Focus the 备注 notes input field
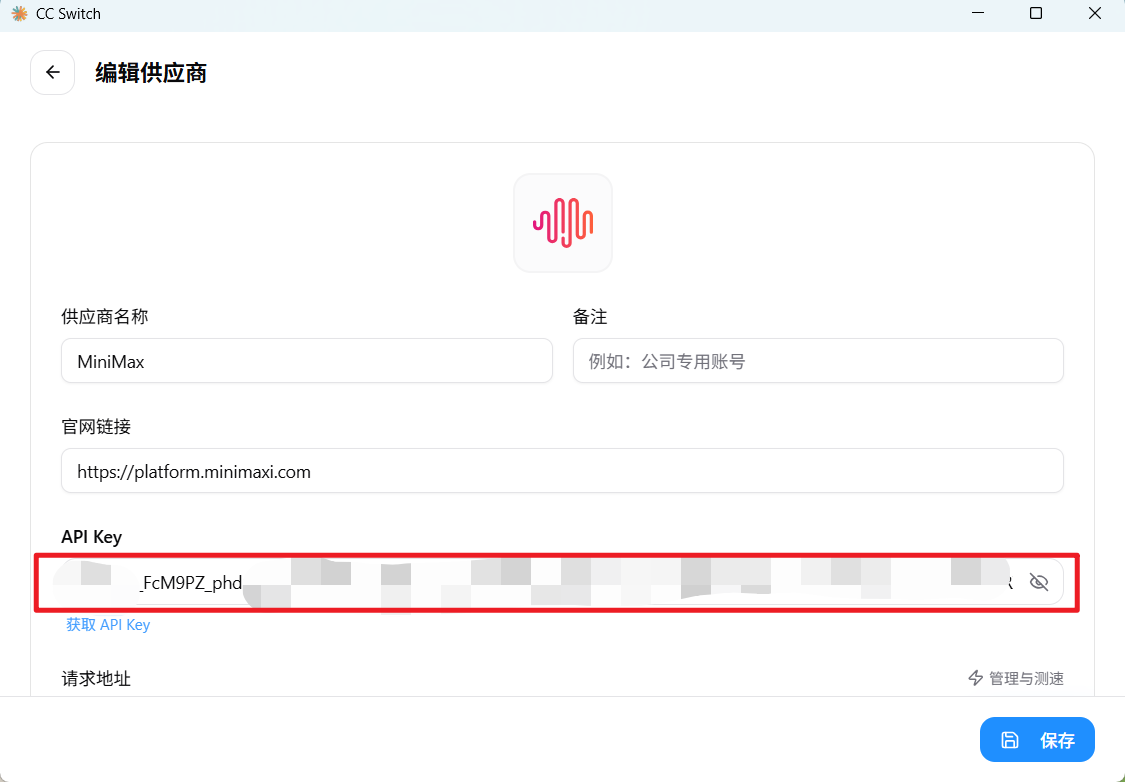 click(818, 361)
